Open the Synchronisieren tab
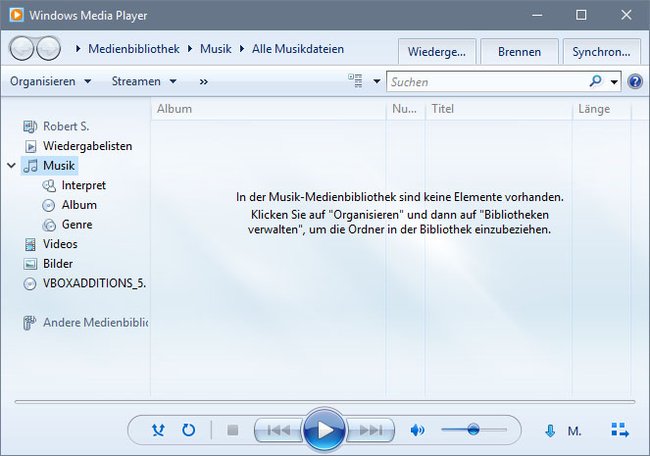The image size is (650, 456). (601, 52)
